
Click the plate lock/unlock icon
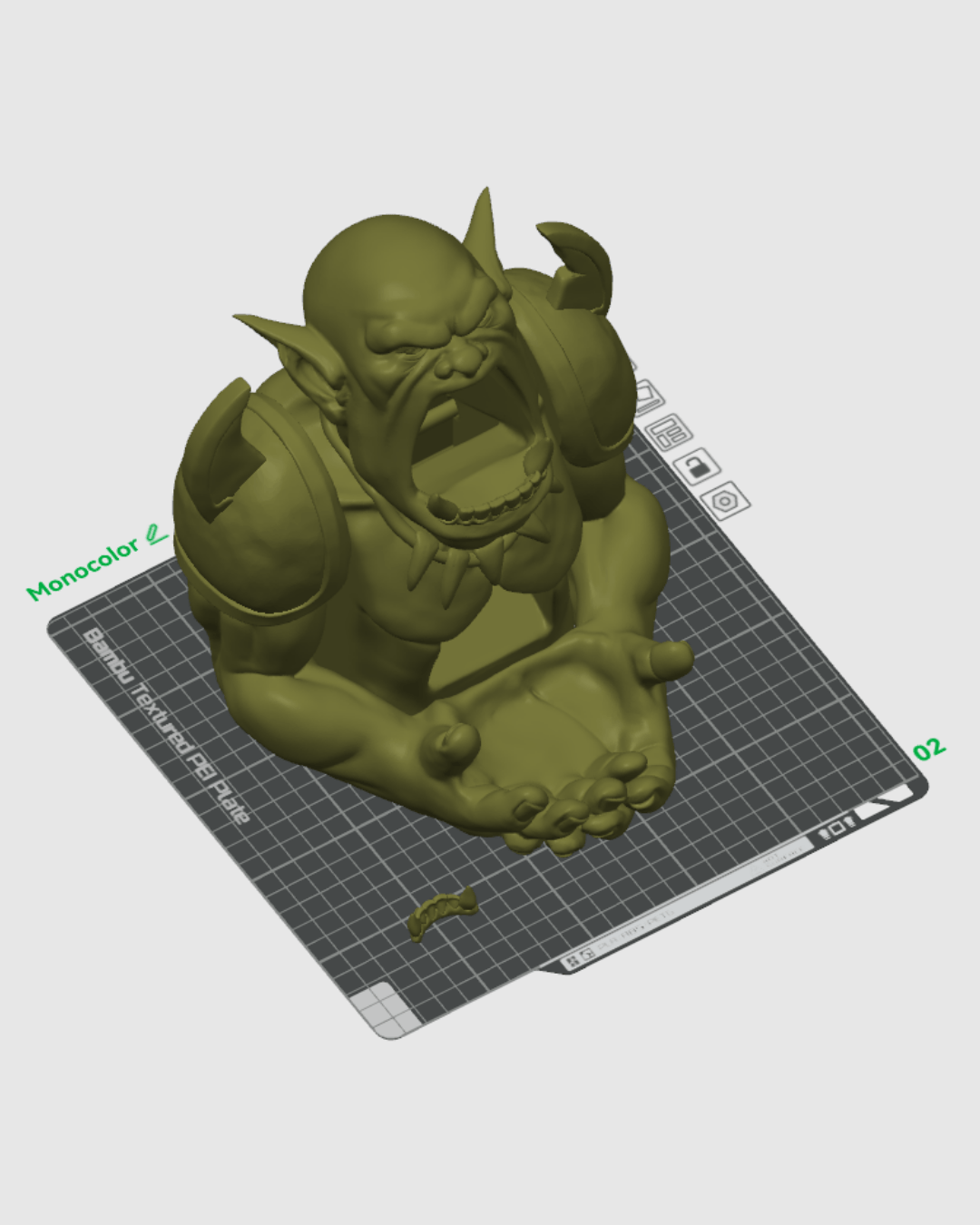[697, 467]
